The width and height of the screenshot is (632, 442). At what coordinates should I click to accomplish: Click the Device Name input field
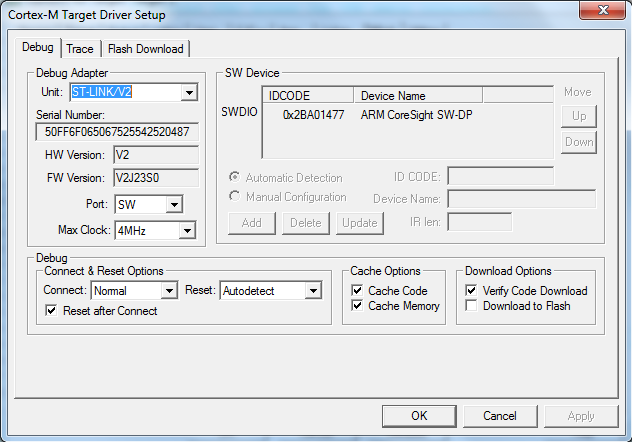(522, 199)
